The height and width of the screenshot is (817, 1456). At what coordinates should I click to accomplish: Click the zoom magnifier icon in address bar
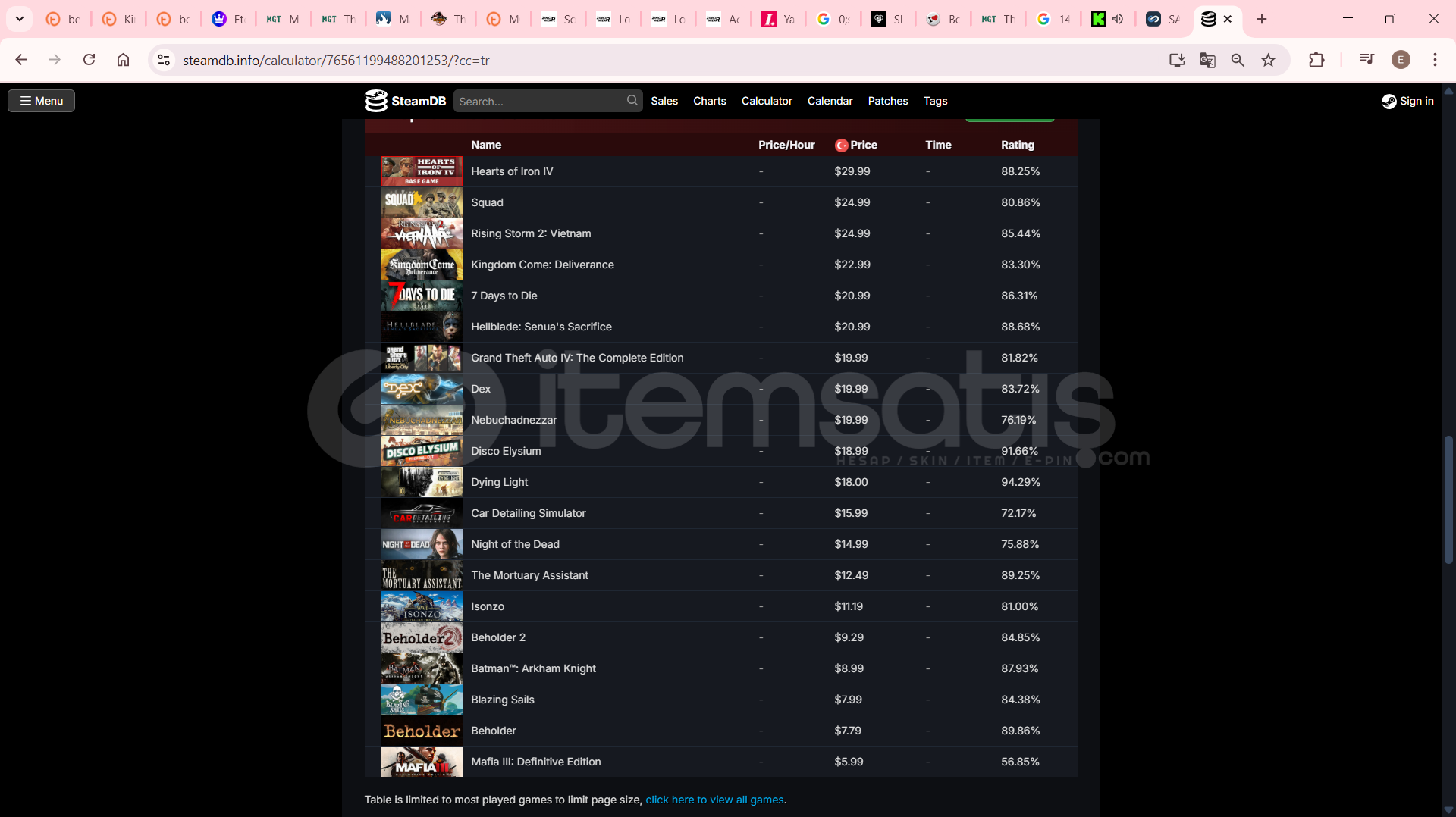click(x=1238, y=60)
